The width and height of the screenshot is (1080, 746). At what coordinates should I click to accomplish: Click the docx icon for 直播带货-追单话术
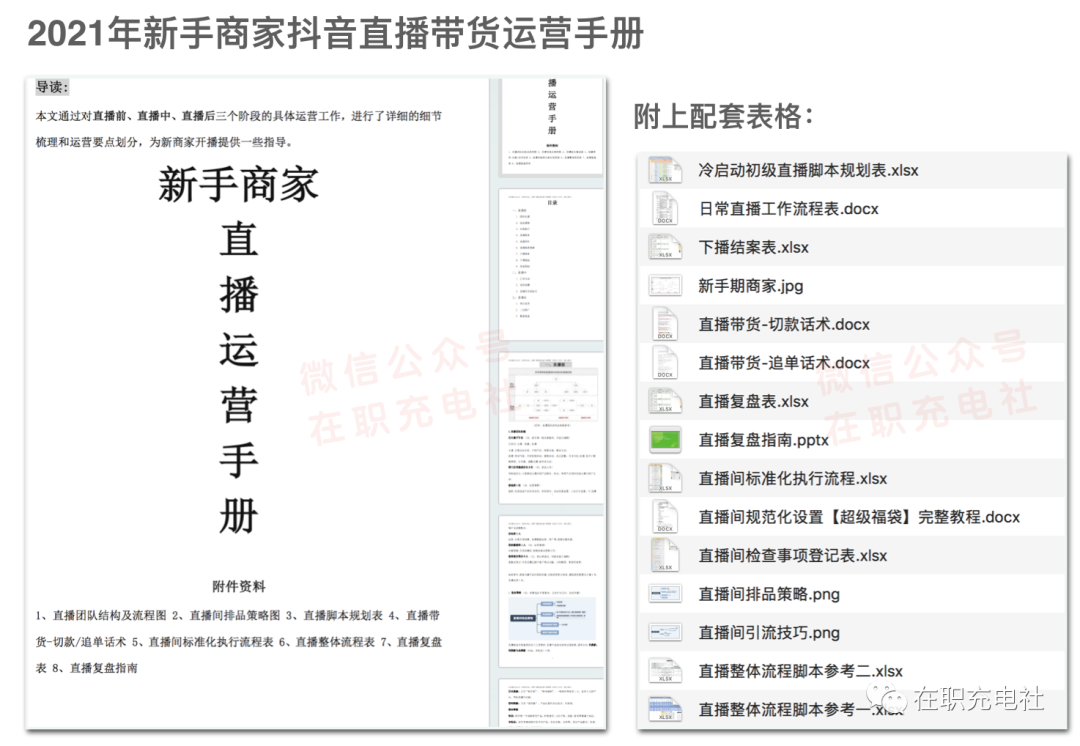[x=665, y=363]
